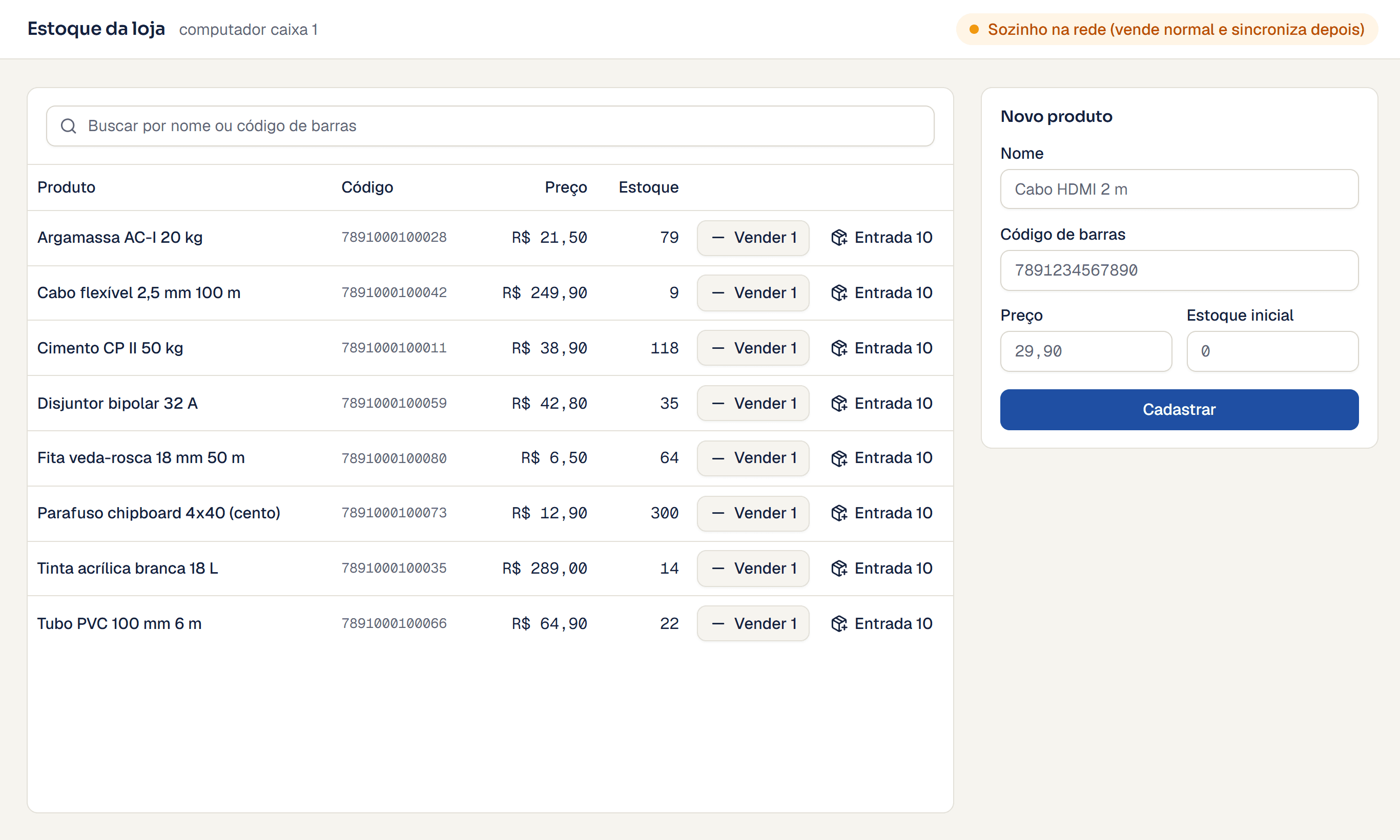Sell one Parafuso chipboard 4x40

pyautogui.click(x=753, y=513)
